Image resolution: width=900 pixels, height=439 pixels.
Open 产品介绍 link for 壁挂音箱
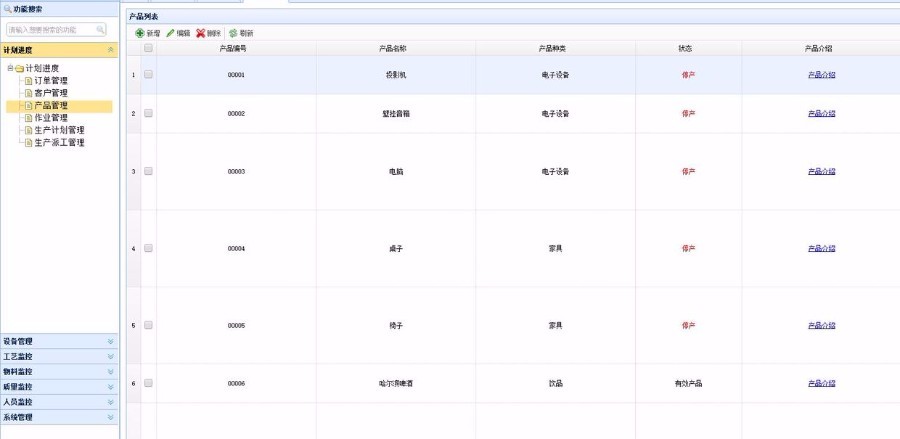(821, 114)
